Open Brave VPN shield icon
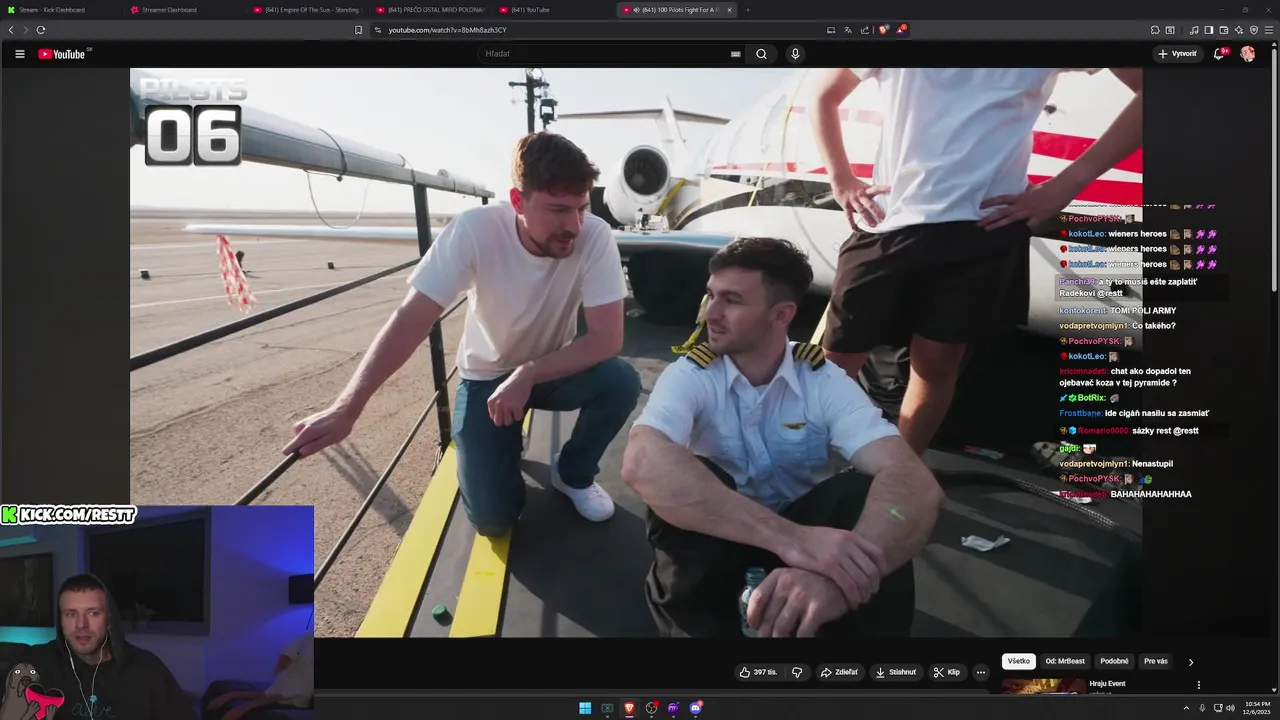The width and height of the screenshot is (1280, 720). (1254, 30)
